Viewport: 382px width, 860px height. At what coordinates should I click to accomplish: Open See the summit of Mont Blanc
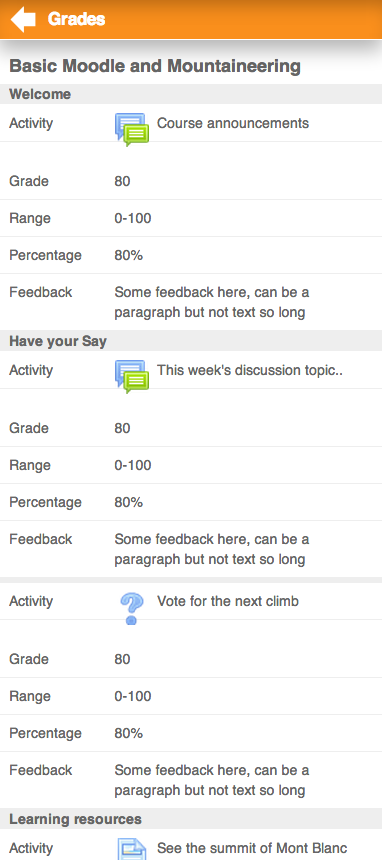click(x=252, y=848)
